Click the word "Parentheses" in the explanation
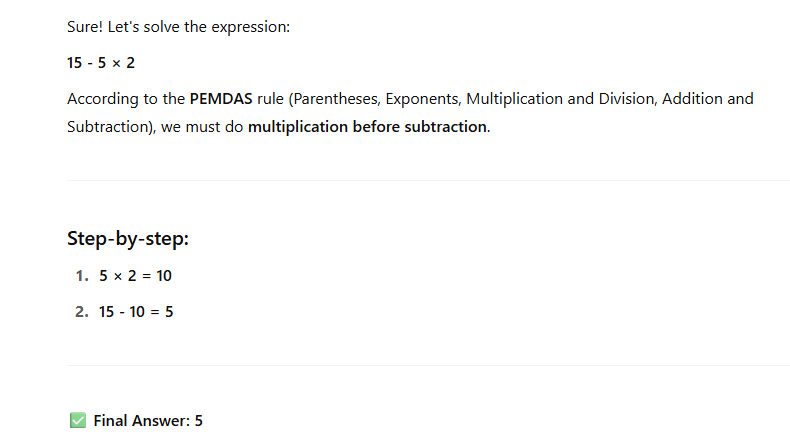The width and height of the screenshot is (790, 442). click(x=333, y=99)
